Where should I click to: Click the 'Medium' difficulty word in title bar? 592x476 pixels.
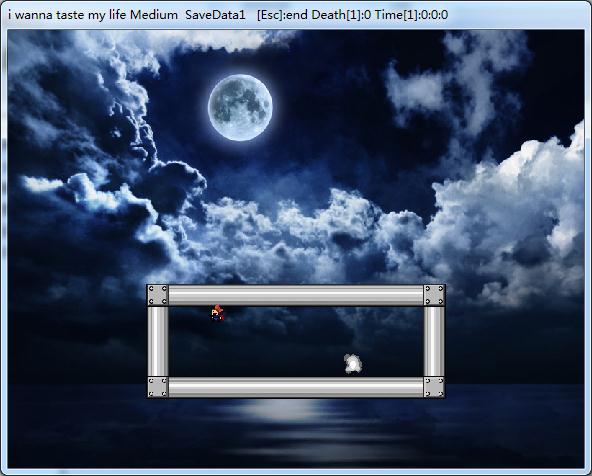pyautogui.click(x=154, y=15)
